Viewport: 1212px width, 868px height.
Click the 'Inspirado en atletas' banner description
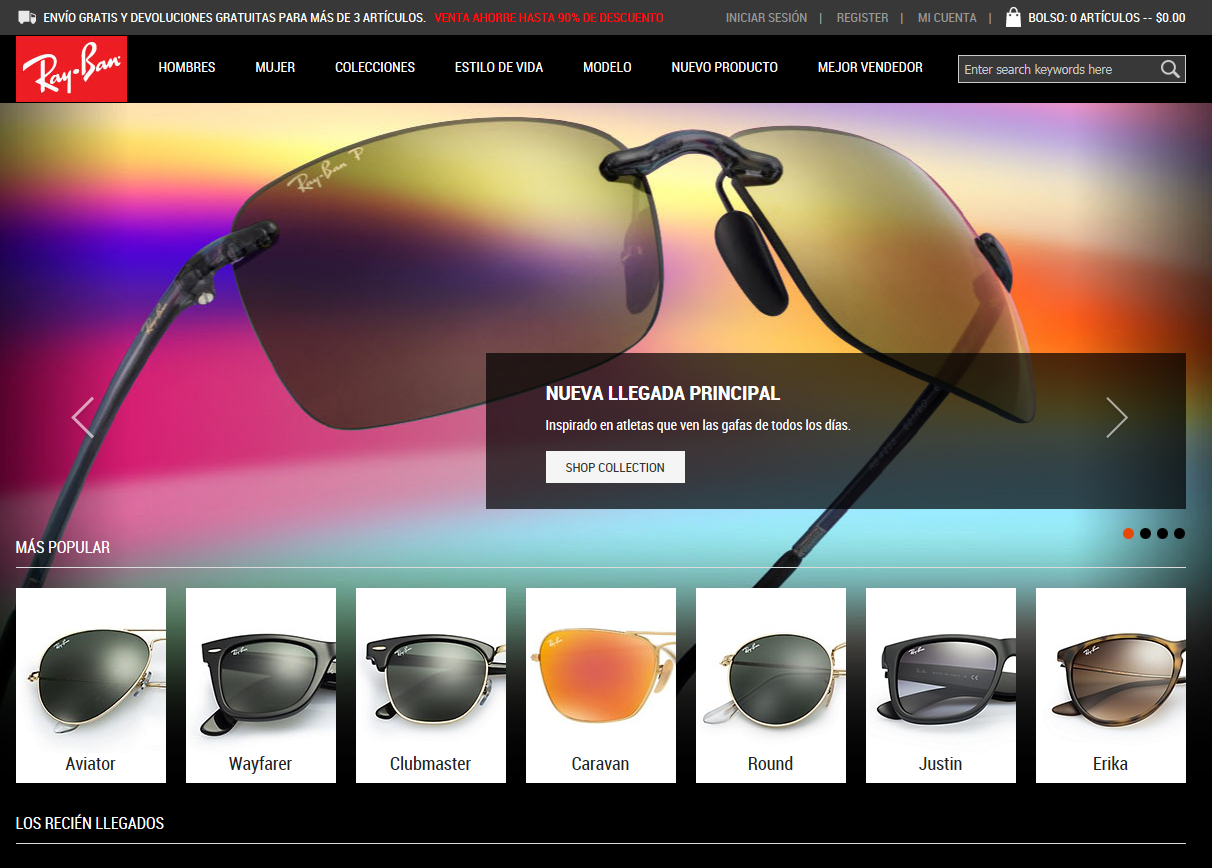point(697,425)
